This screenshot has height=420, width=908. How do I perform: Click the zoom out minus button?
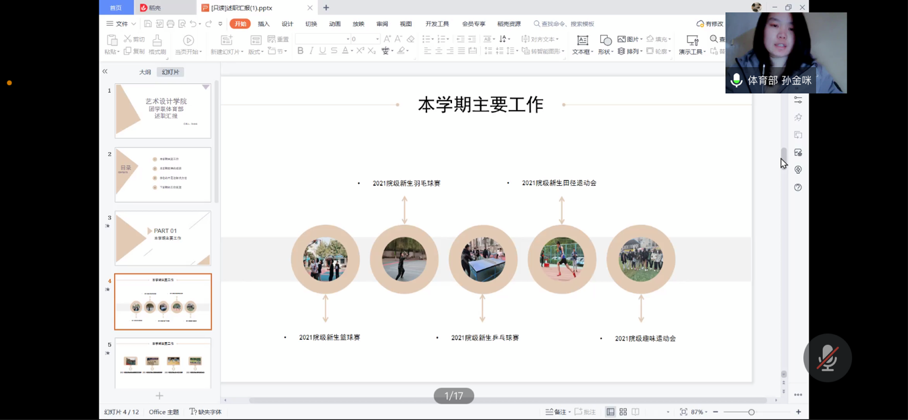pyautogui.click(x=716, y=412)
